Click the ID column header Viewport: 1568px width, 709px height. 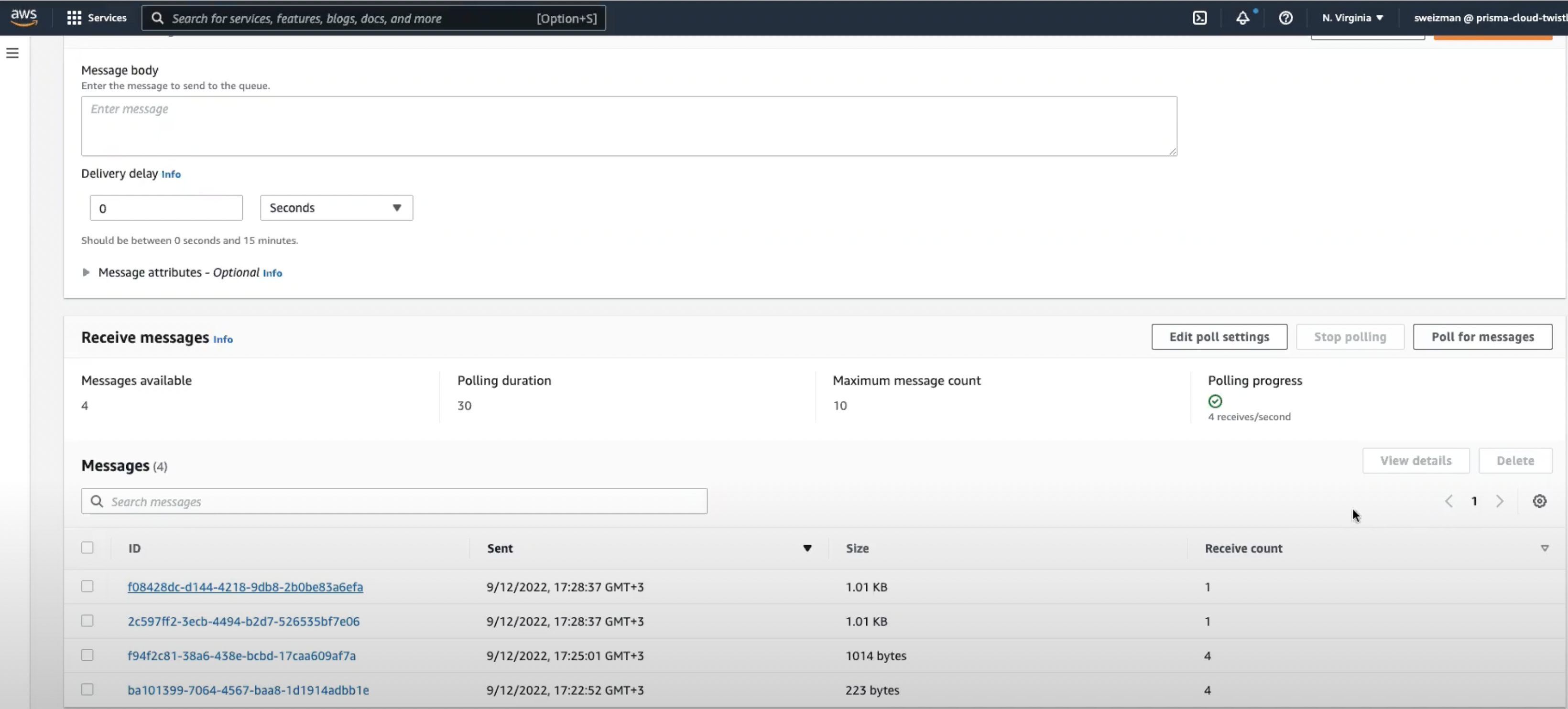click(134, 548)
